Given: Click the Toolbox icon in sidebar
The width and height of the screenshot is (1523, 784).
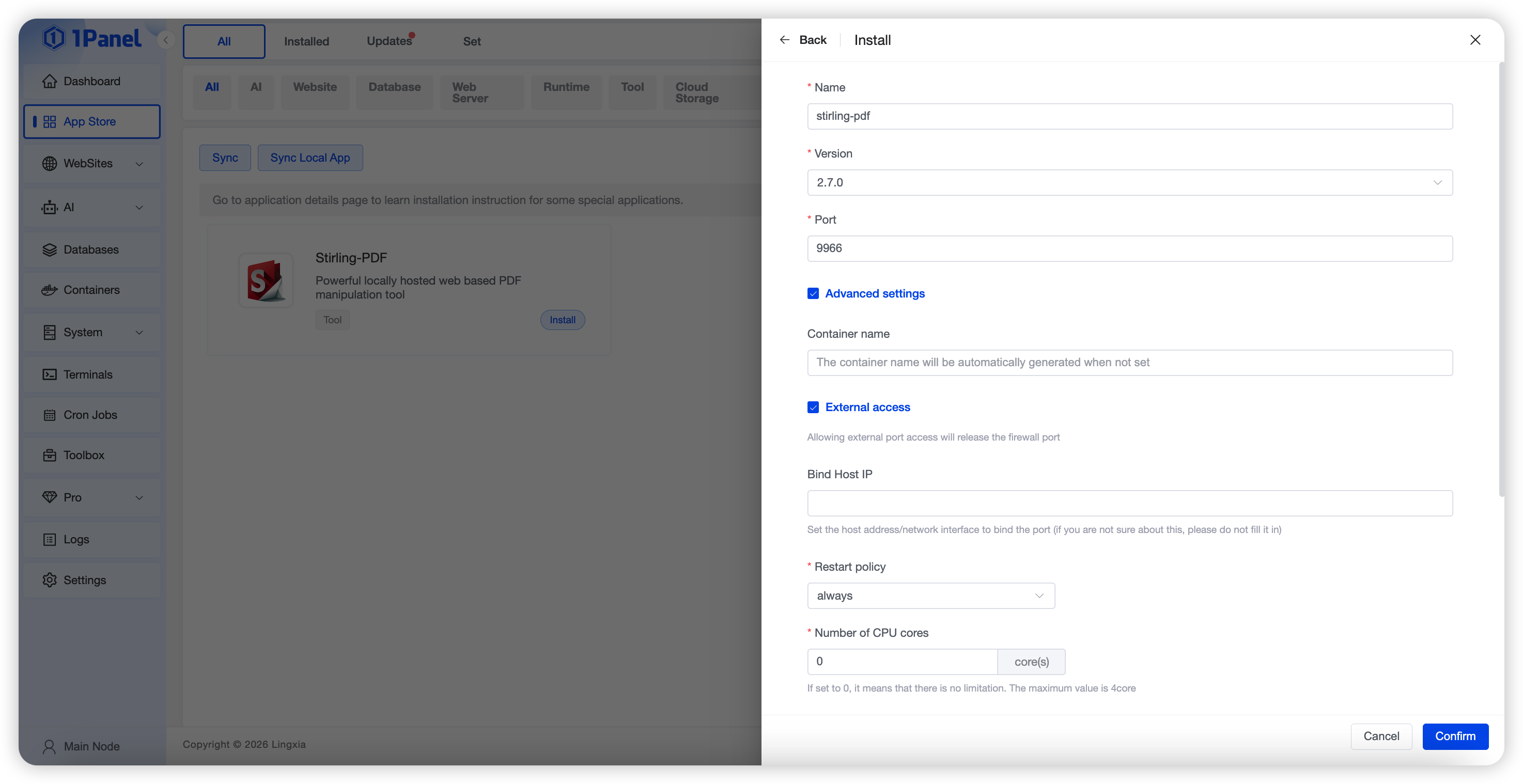Looking at the screenshot, I should tap(50, 455).
